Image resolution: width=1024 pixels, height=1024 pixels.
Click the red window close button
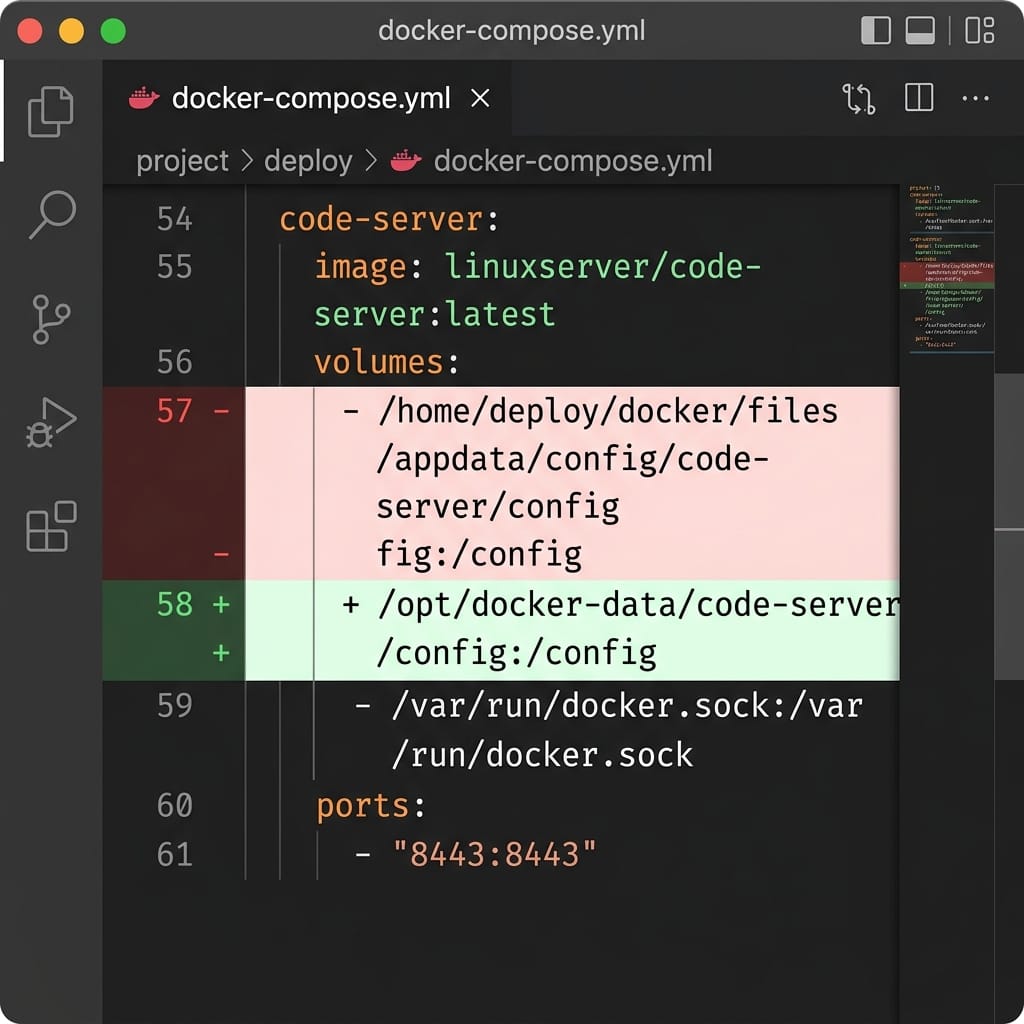tap(30, 31)
